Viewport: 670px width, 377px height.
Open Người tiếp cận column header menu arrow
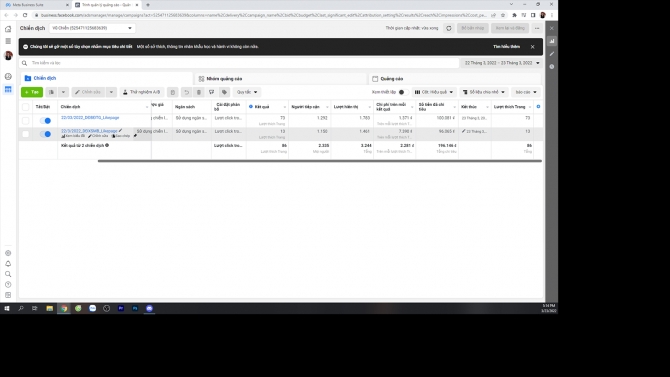pyautogui.click(x=327, y=107)
